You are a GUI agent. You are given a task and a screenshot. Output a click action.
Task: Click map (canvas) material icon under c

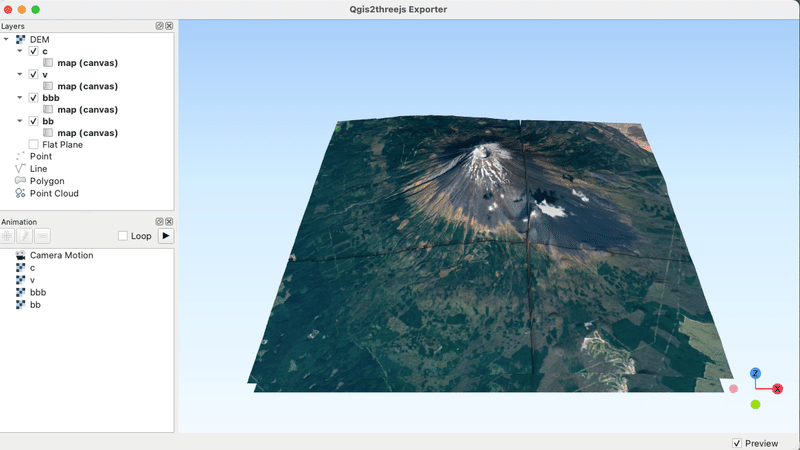pos(48,63)
